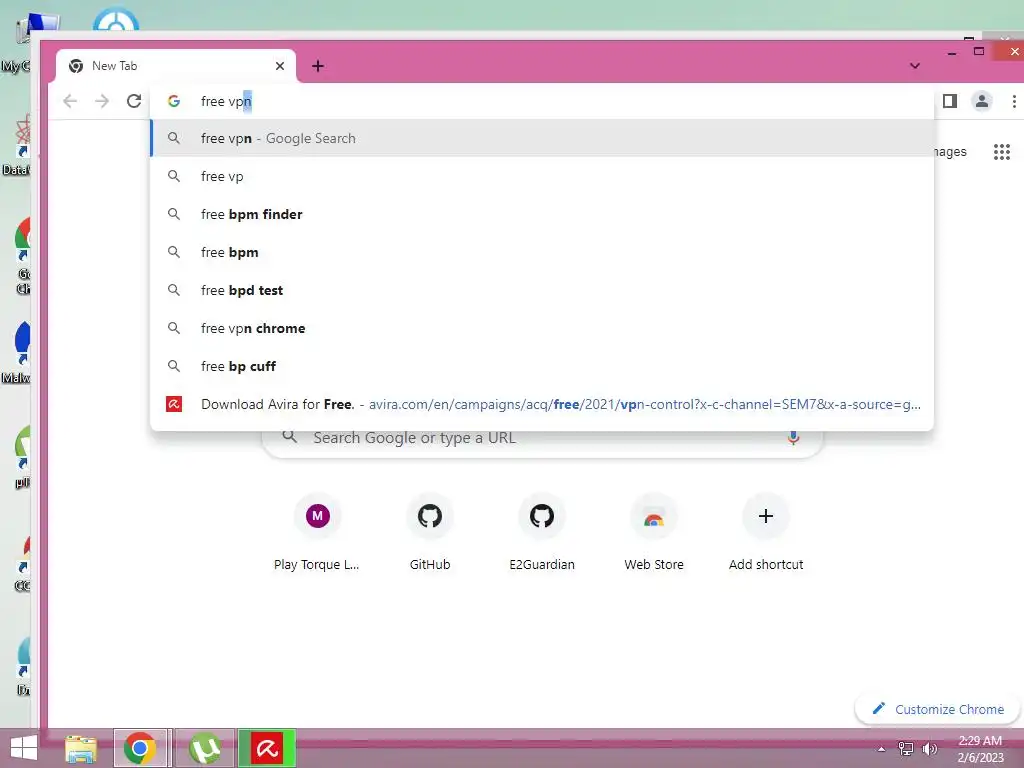Open the Chrome three-dot menu

point(1014,101)
